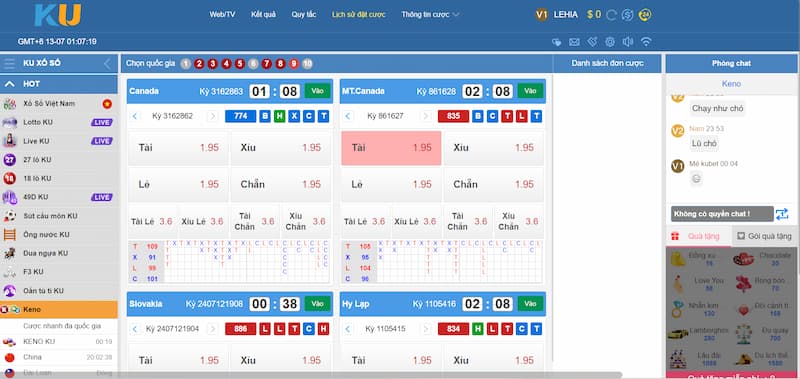The width and height of the screenshot is (800, 379).
Task: Click the mail envelope icon in header
Action: (x=574, y=42)
